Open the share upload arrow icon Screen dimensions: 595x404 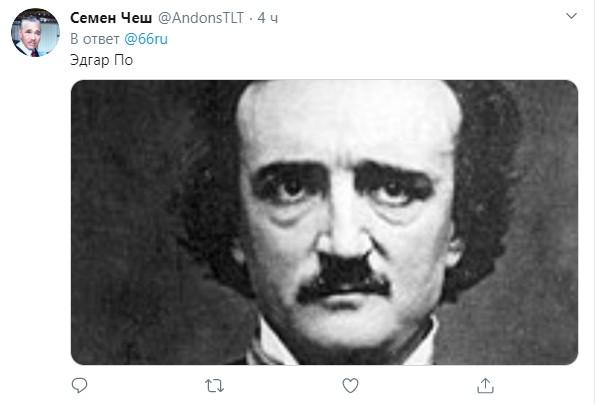point(485,385)
